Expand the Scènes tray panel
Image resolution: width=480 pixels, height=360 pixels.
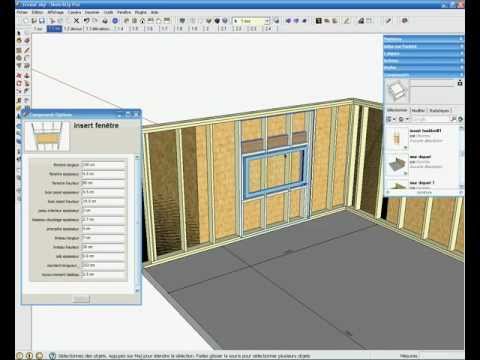tap(424, 61)
